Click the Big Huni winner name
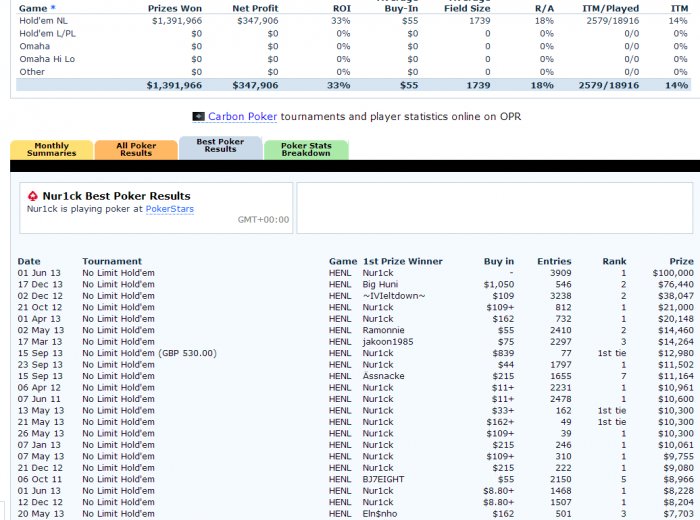Viewport: 700px width, 520px height. pyautogui.click(x=380, y=284)
